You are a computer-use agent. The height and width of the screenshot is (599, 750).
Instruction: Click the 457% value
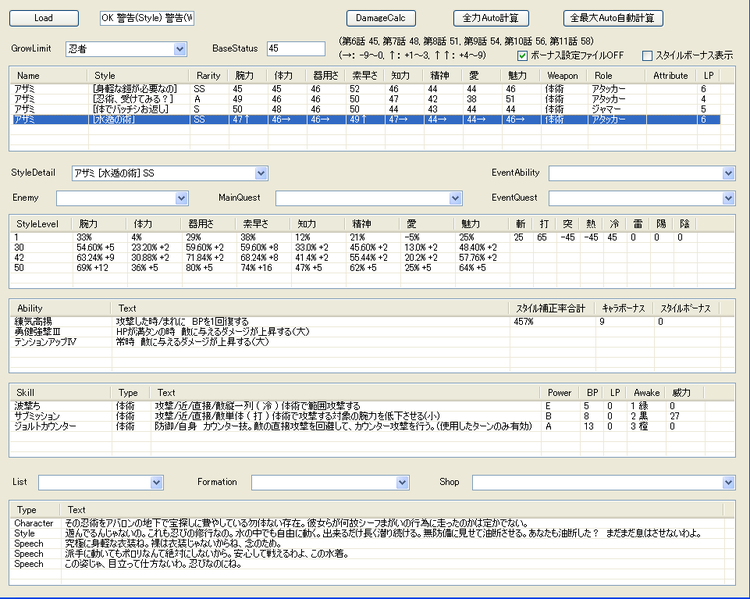(523, 322)
